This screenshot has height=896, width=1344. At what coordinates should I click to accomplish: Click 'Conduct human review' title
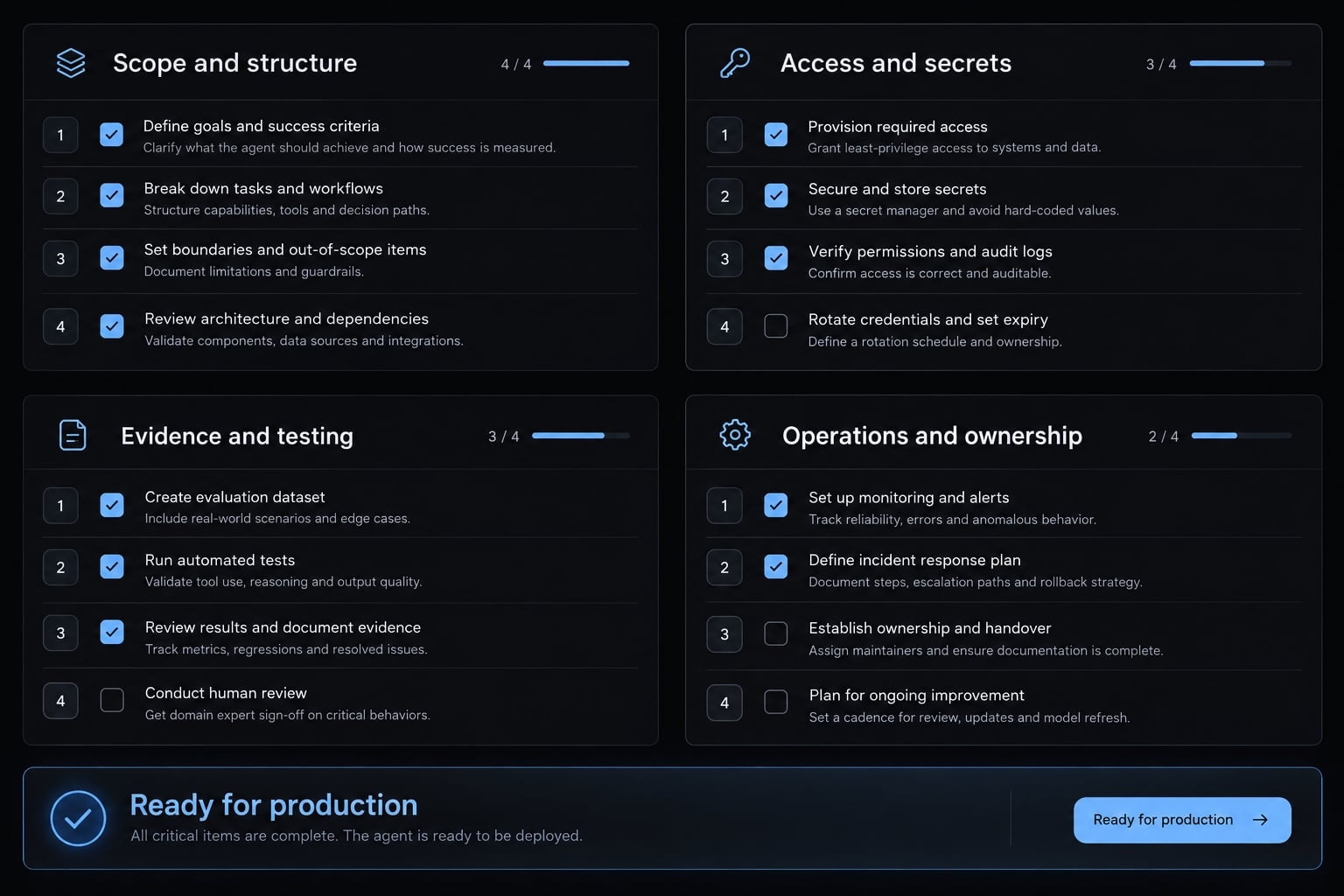click(226, 693)
